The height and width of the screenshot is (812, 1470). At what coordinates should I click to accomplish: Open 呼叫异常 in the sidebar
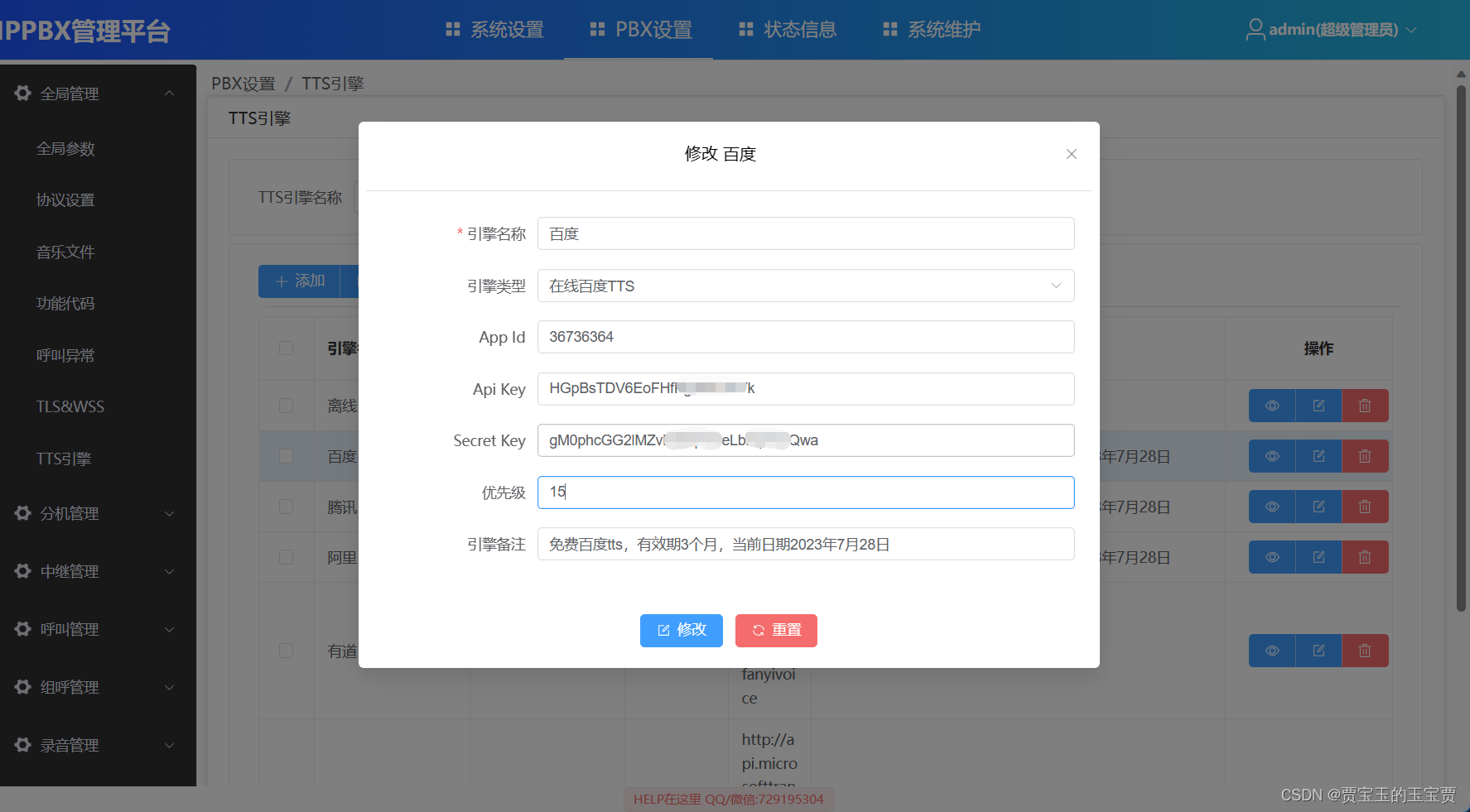[65, 356]
